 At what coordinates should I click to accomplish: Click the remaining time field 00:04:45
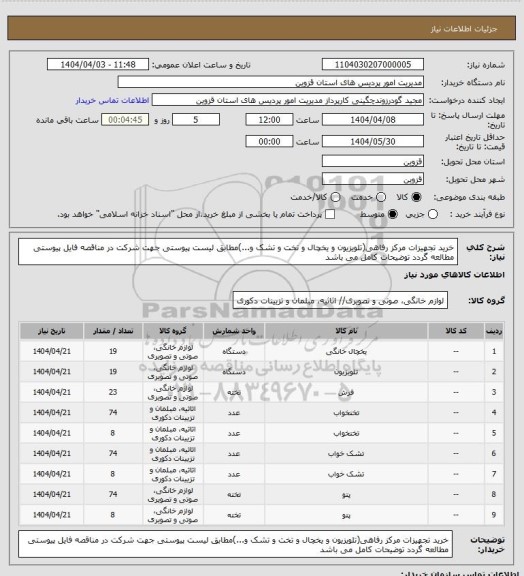coord(125,120)
